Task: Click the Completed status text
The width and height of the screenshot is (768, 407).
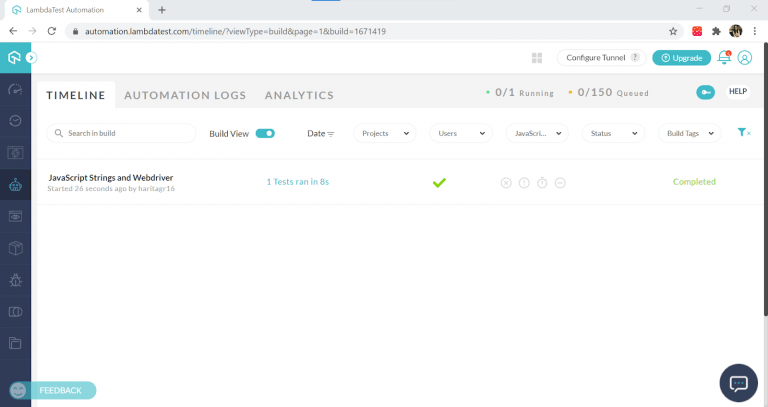Action: [x=694, y=182]
